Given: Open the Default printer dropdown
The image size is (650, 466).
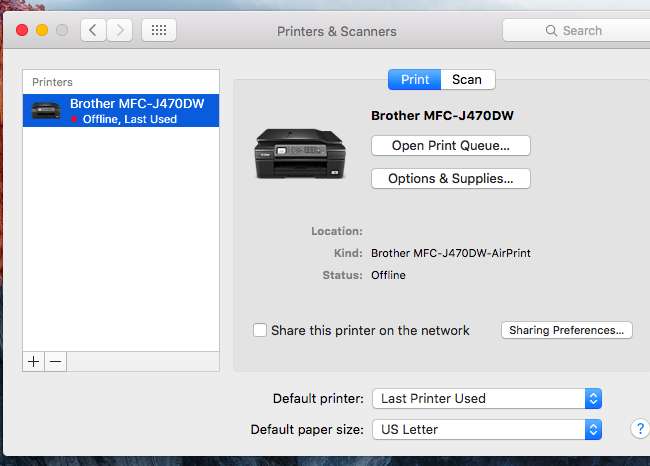Looking at the screenshot, I should click(x=487, y=398).
